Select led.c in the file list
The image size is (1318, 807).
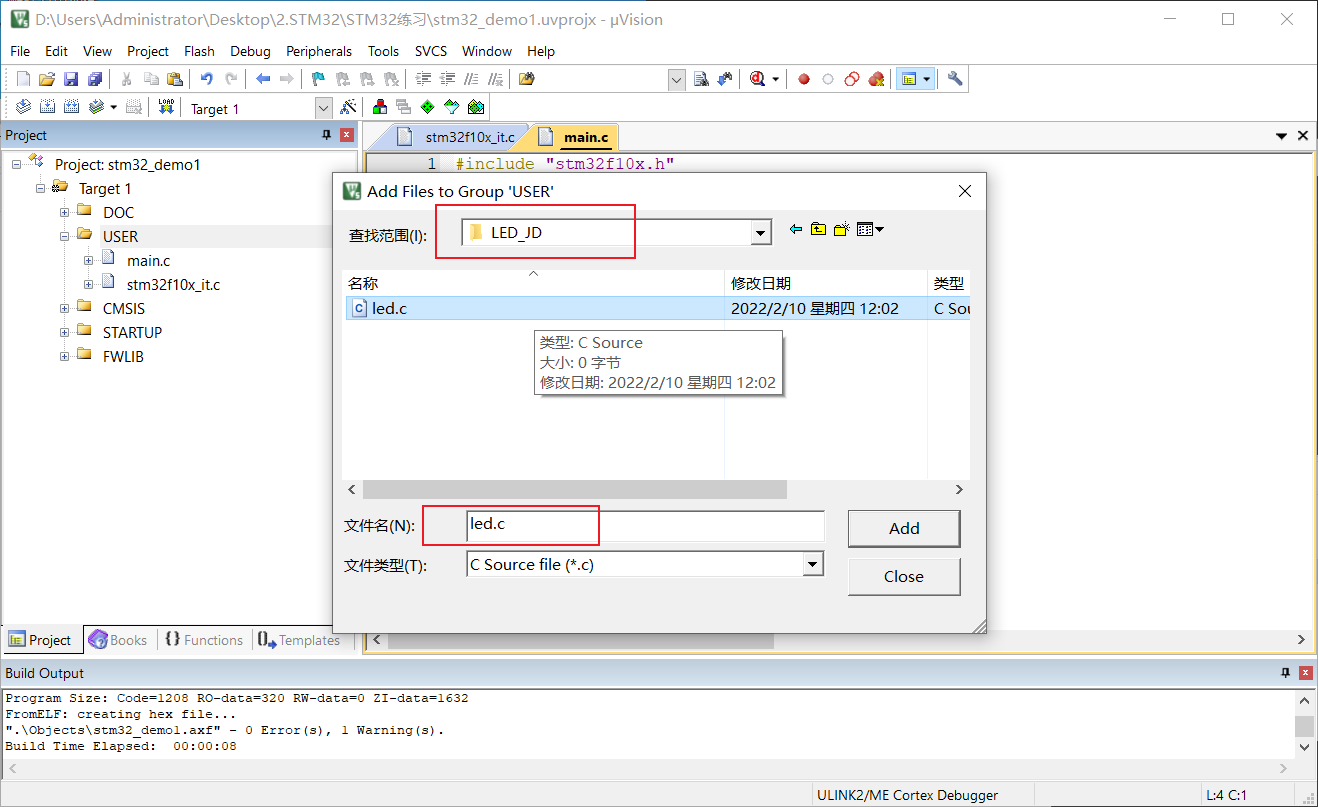point(389,308)
